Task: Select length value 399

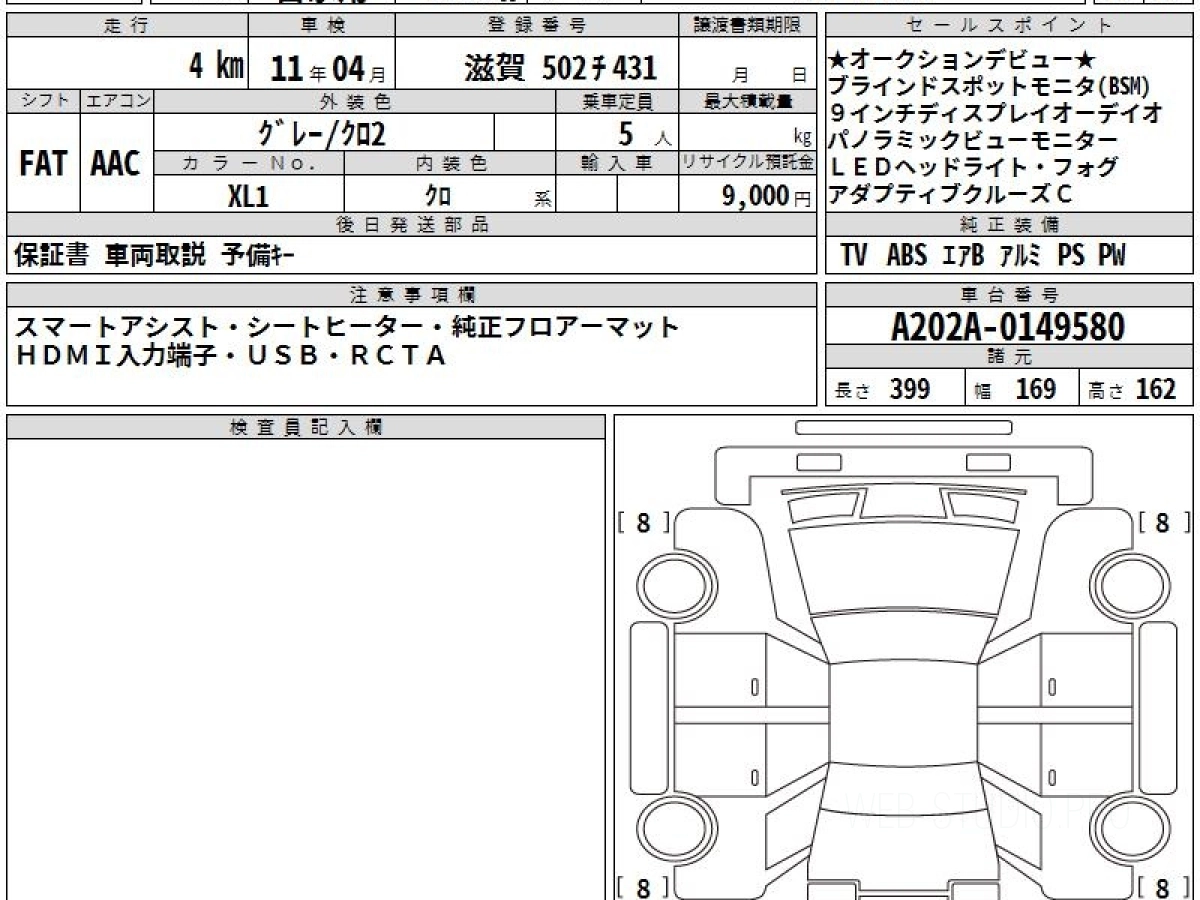Action: (910, 389)
